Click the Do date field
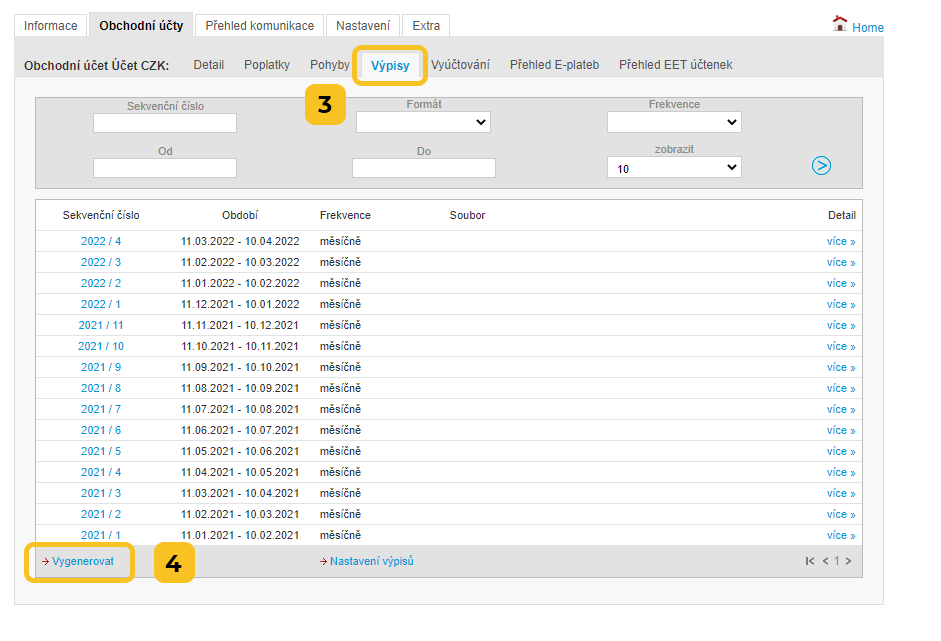 [424, 168]
